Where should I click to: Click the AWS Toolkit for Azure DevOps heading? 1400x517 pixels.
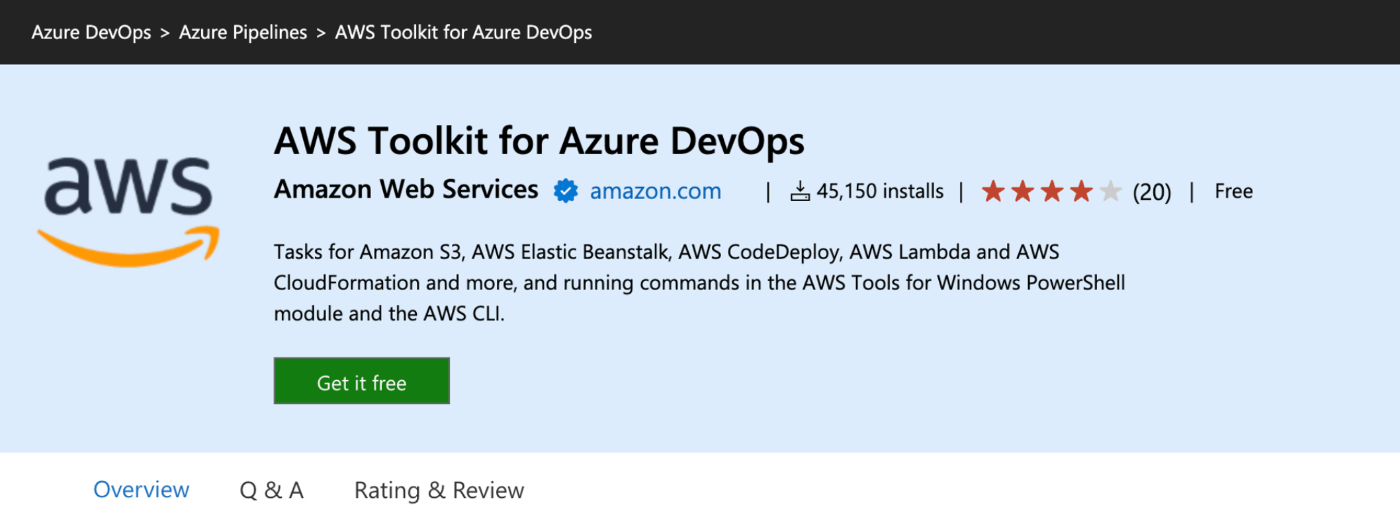click(539, 141)
